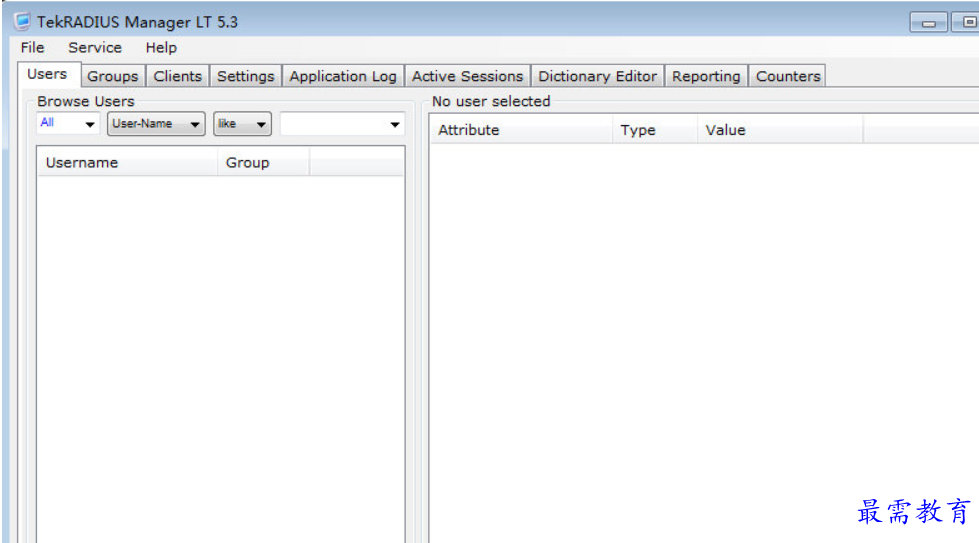Screen dimensions: 979x543
Task: Click the Value column header
Action: [x=780, y=130]
